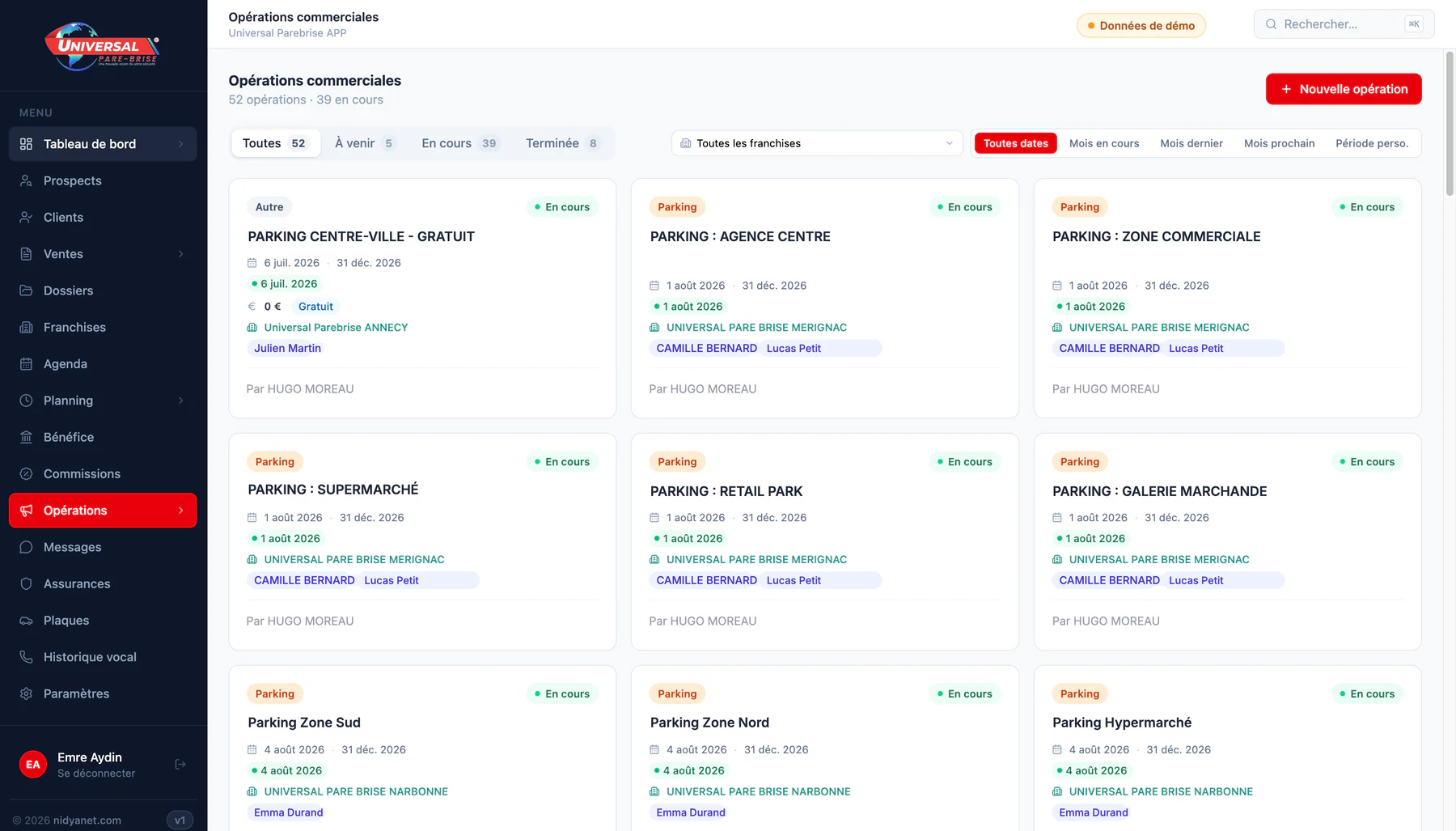This screenshot has width=1456, height=831.
Task: Click the magnifier icon in the search box
Action: pos(1271,24)
